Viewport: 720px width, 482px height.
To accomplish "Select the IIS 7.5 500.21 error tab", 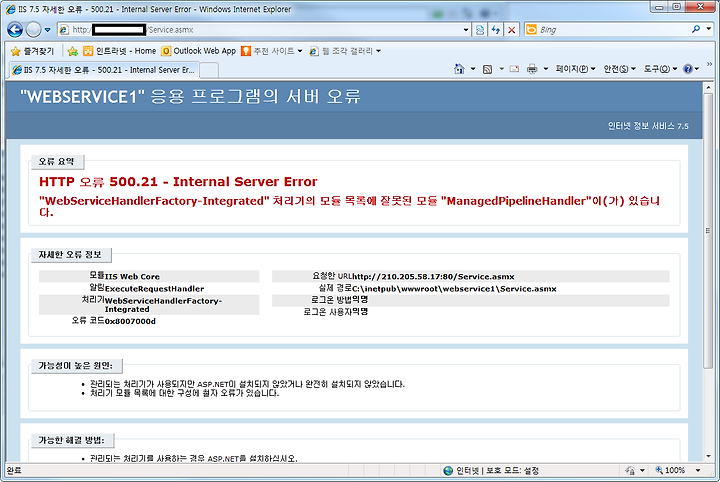I will 104,70.
